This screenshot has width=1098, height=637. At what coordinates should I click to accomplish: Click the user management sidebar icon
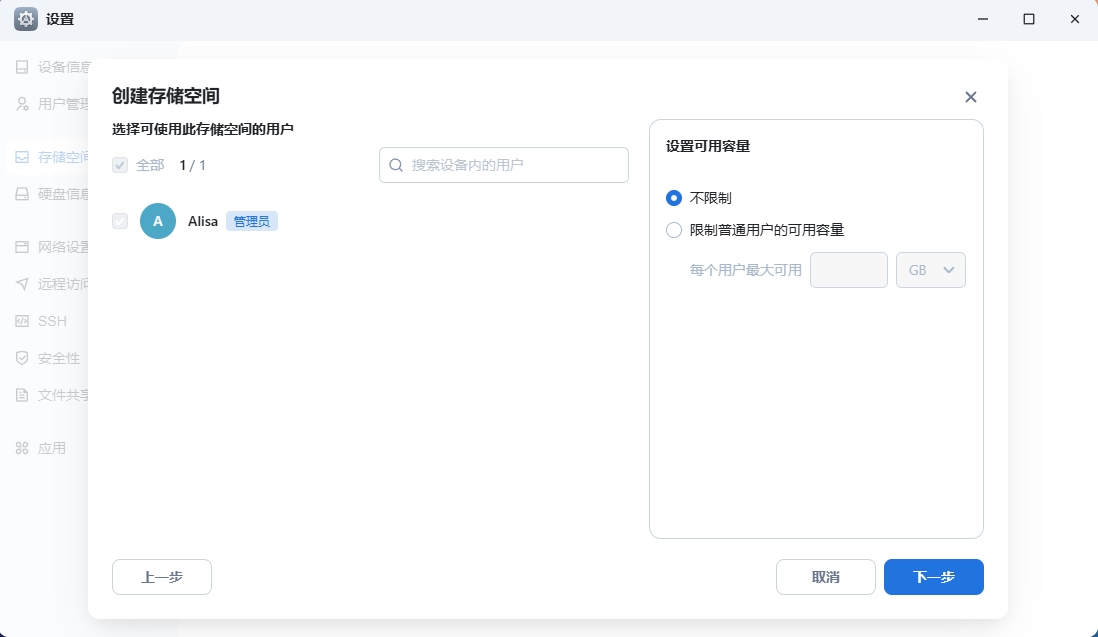point(22,103)
